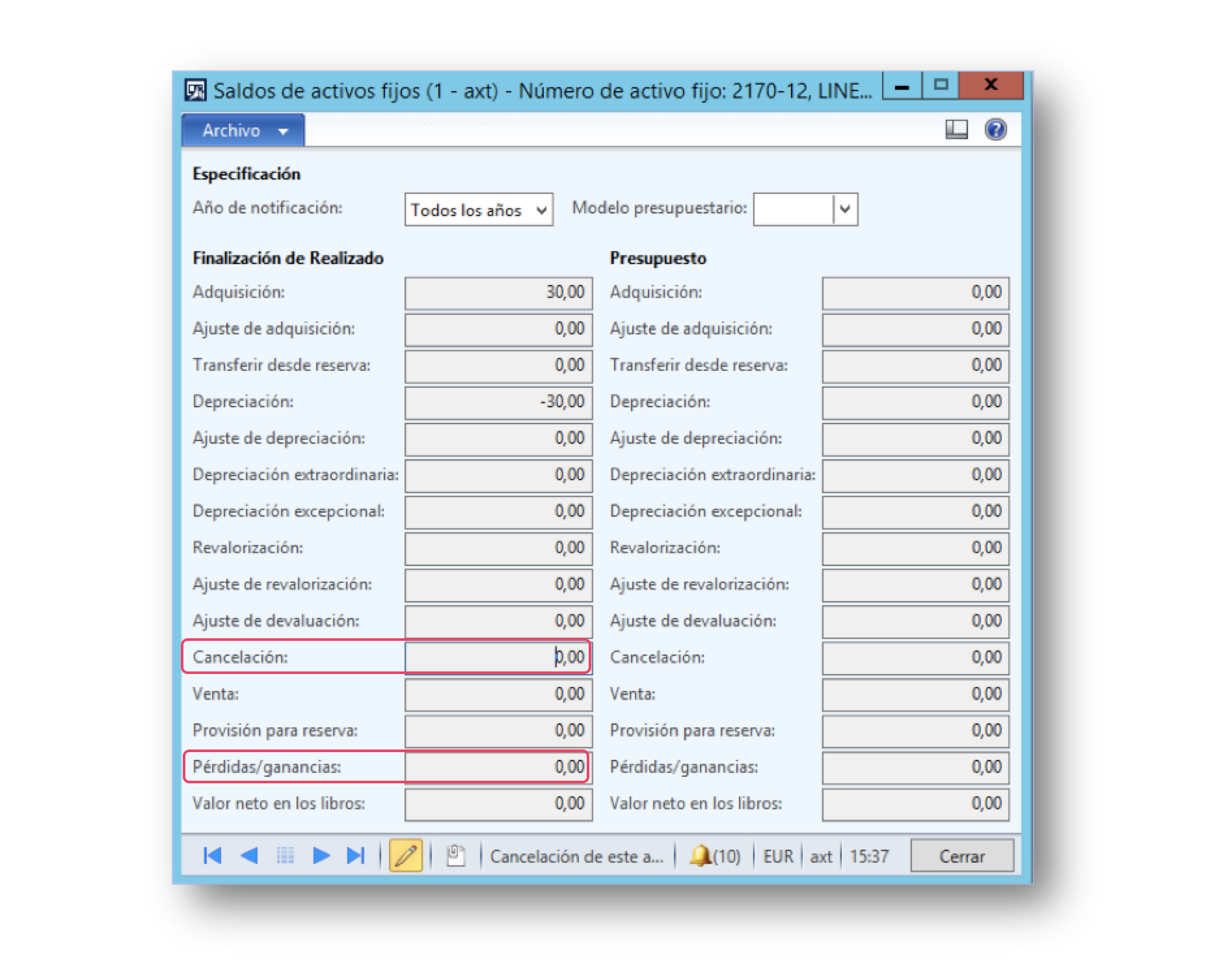The height and width of the screenshot is (972, 1232).
Task: Click the Realizado Venta field
Action: (498, 694)
